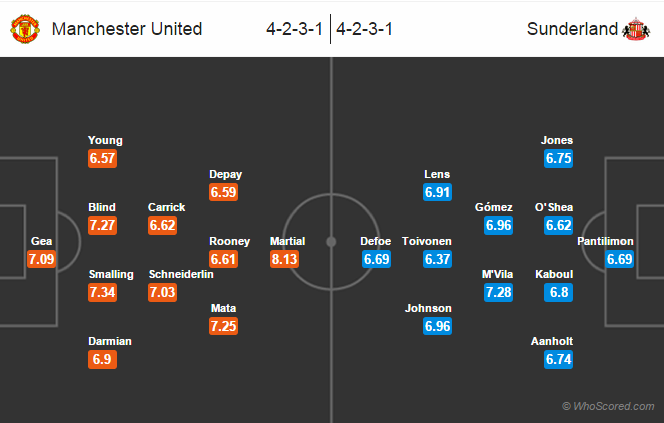Select Martial's 8.13 rating badge
The width and height of the screenshot is (664, 423).
point(286,259)
